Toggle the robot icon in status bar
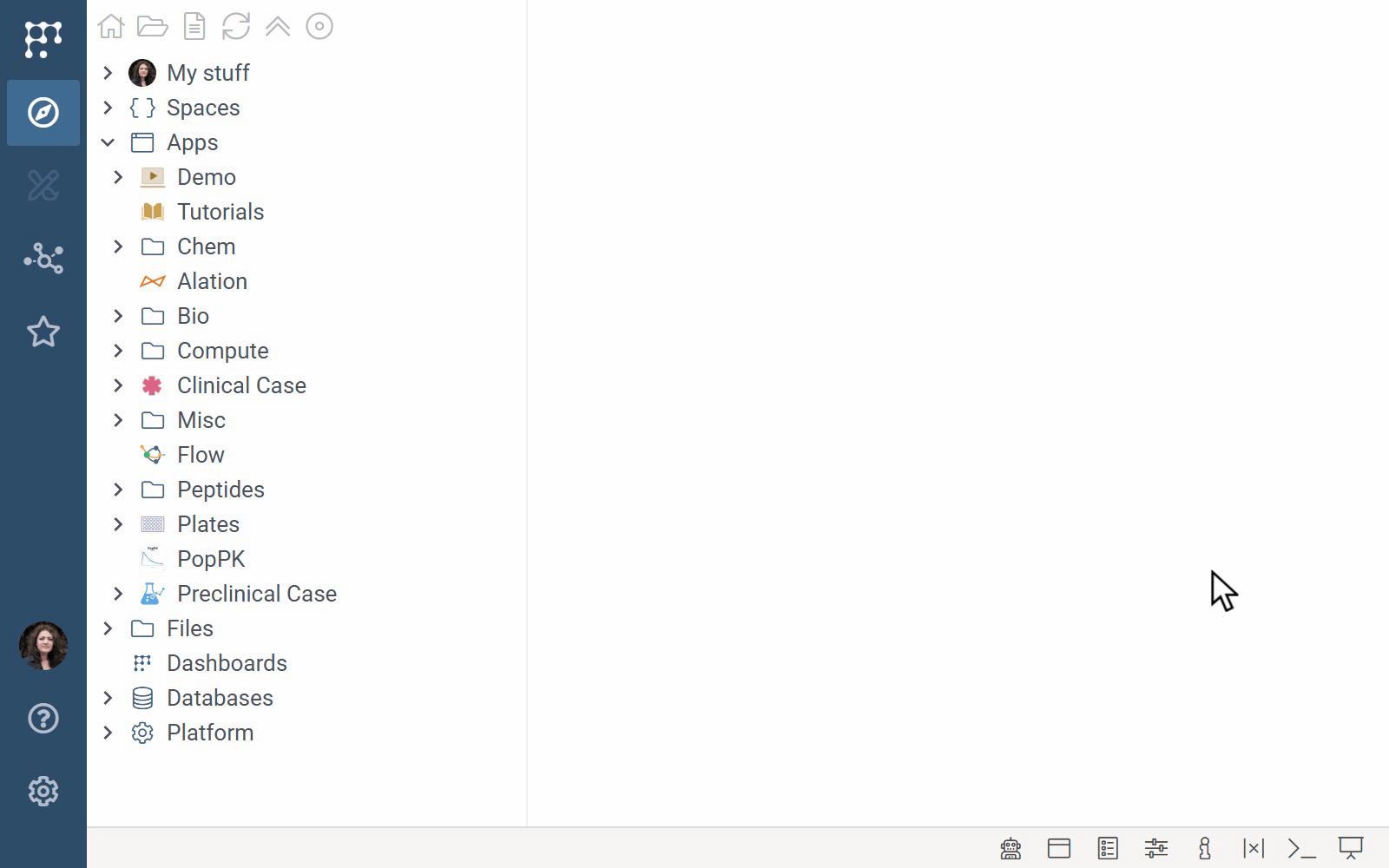This screenshot has width=1389, height=868. coord(1010,848)
